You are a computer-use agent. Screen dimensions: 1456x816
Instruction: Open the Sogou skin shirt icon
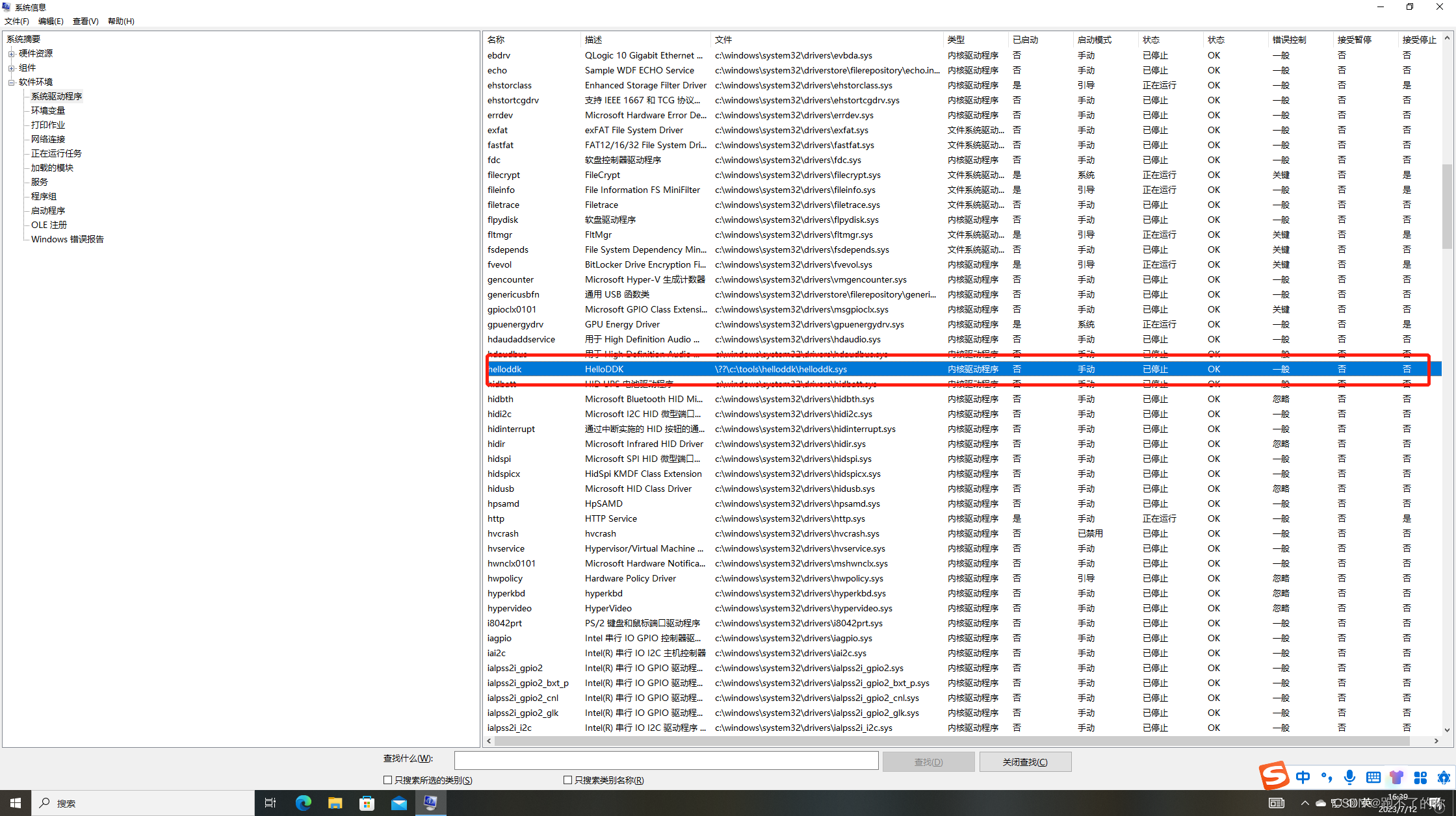pos(1396,778)
